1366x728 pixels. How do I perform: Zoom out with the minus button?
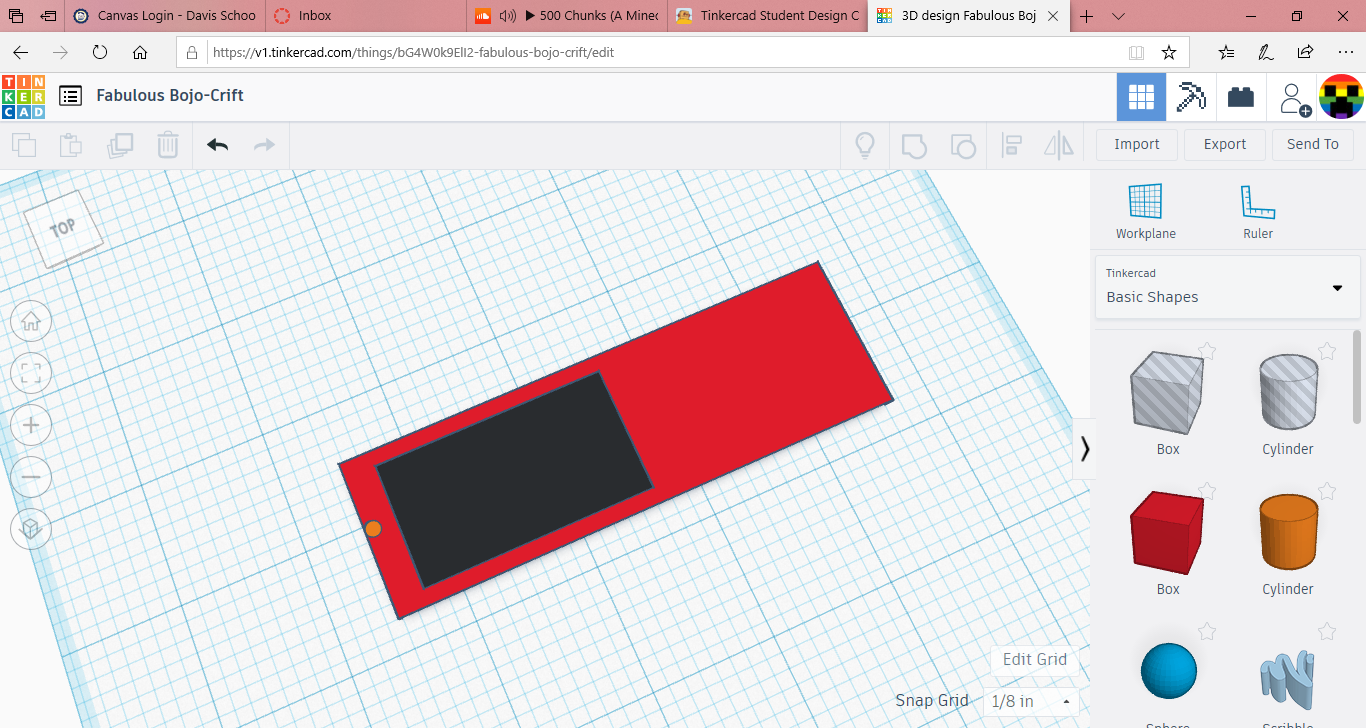(31, 477)
